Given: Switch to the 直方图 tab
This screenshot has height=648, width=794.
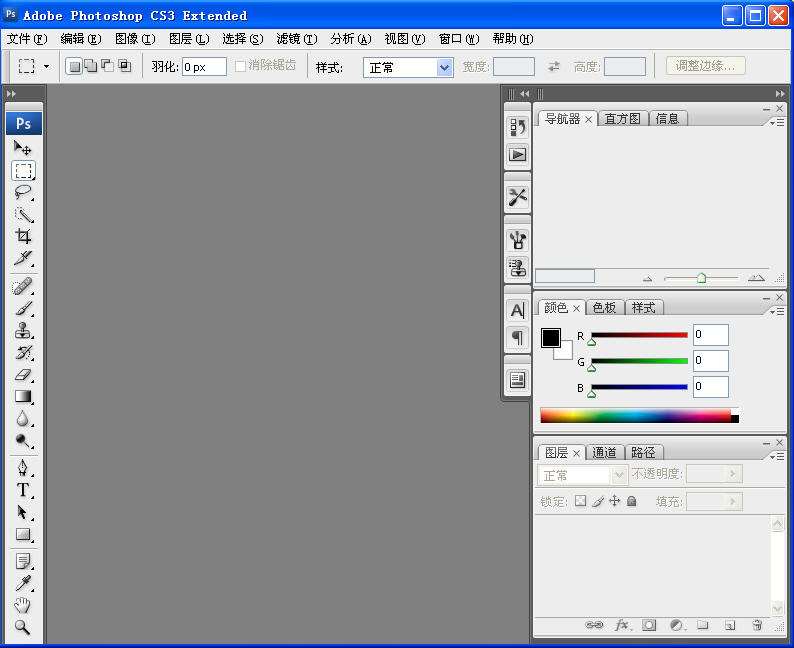Looking at the screenshot, I should click(x=623, y=119).
